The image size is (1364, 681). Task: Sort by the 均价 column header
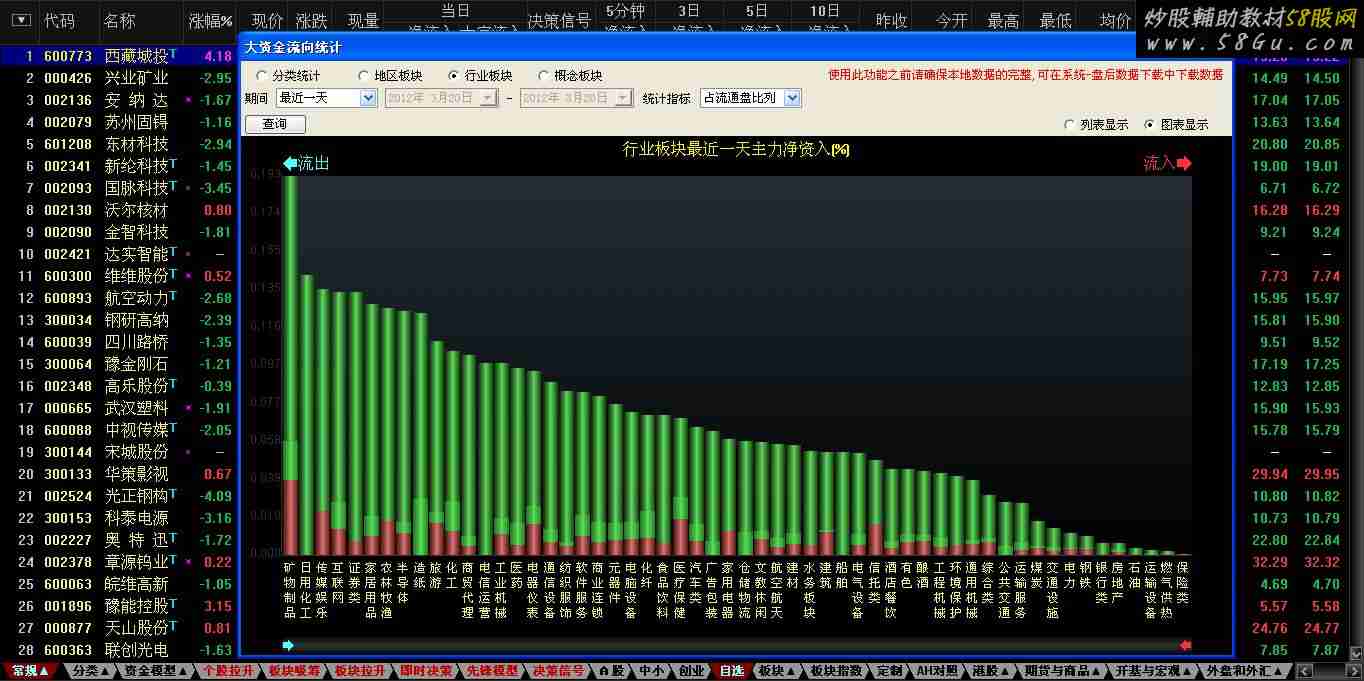click(1115, 20)
